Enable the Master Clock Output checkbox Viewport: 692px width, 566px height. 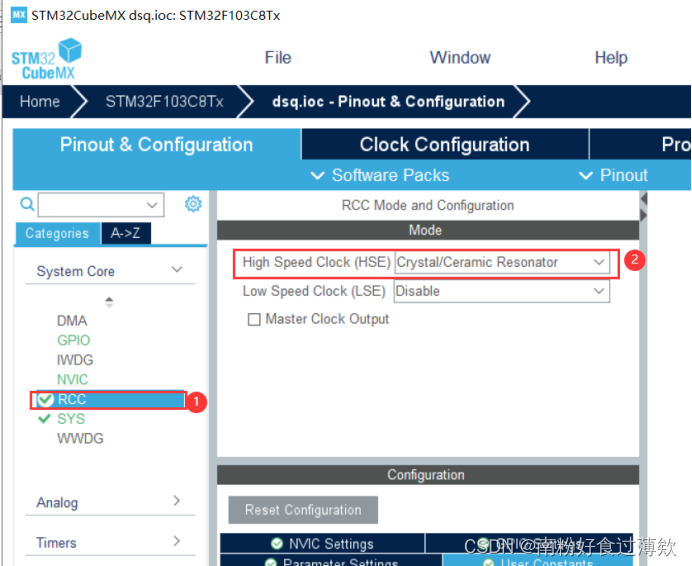pyautogui.click(x=254, y=319)
